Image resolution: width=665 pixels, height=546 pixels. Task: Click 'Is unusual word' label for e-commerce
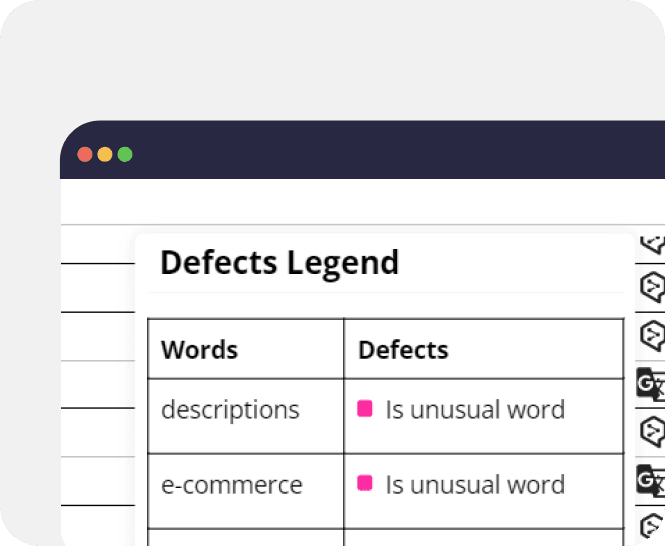coord(475,484)
